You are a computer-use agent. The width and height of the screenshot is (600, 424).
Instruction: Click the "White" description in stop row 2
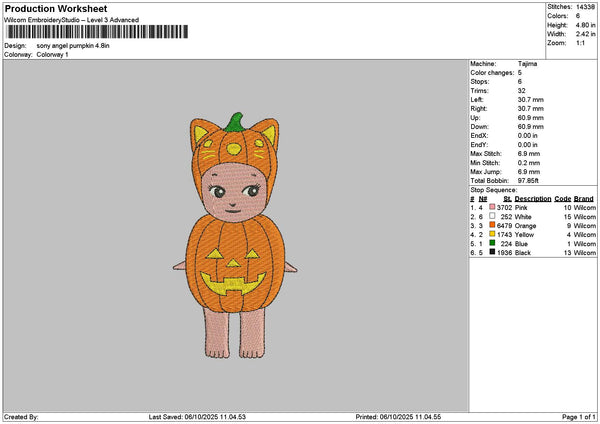tap(523, 217)
